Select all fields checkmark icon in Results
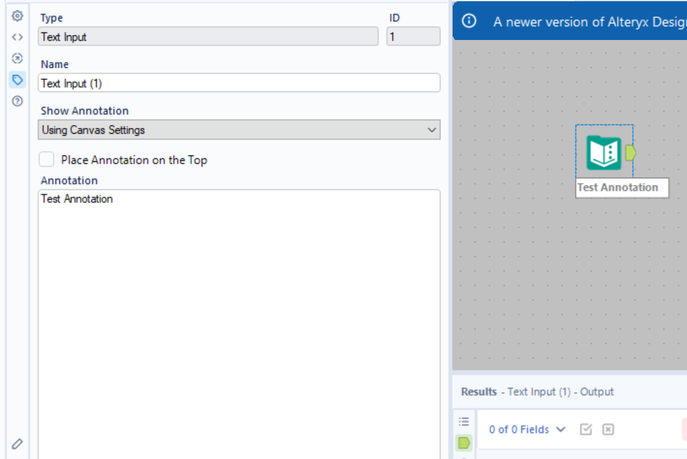The image size is (687, 459). 586,429
